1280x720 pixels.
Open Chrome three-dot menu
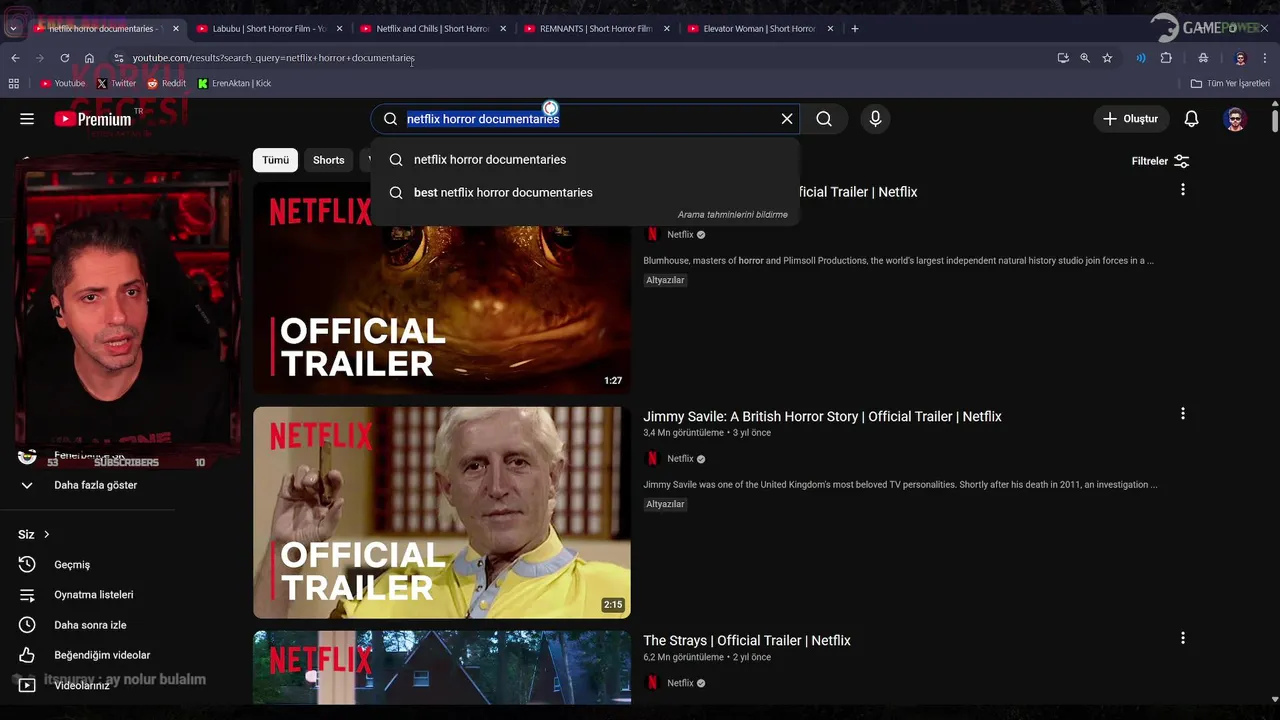pyautogui.click(x=1265, y=58)
